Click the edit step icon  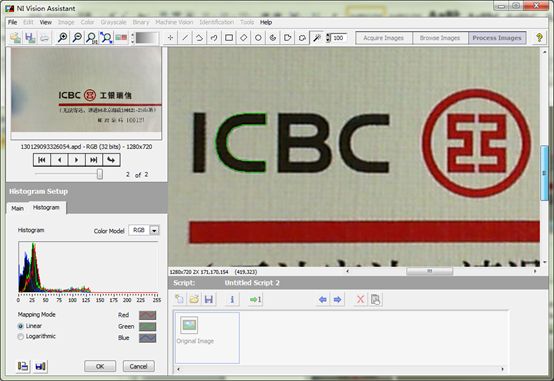[x=375, y=299]
